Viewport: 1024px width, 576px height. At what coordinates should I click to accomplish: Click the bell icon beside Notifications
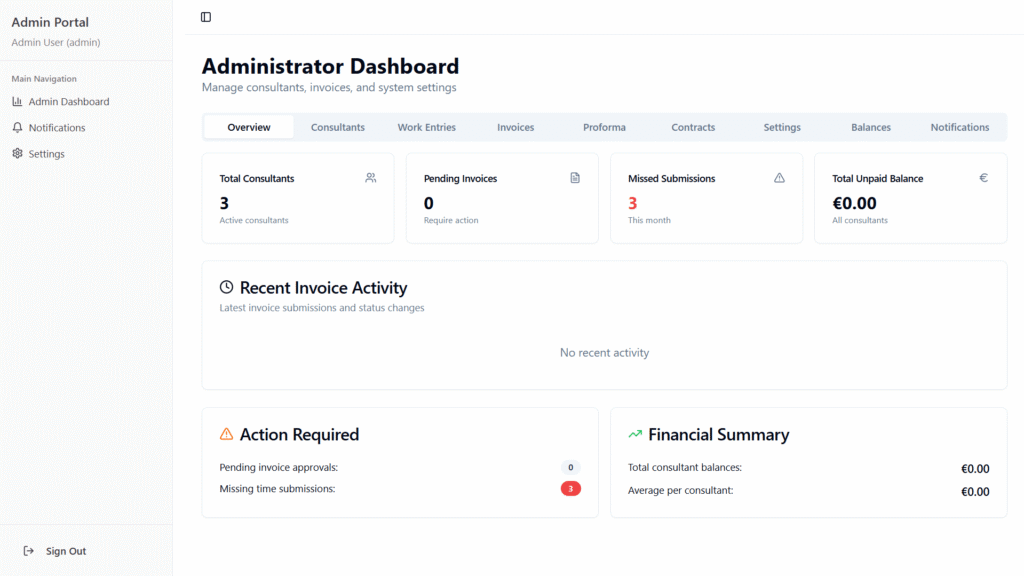pos(17,128)
